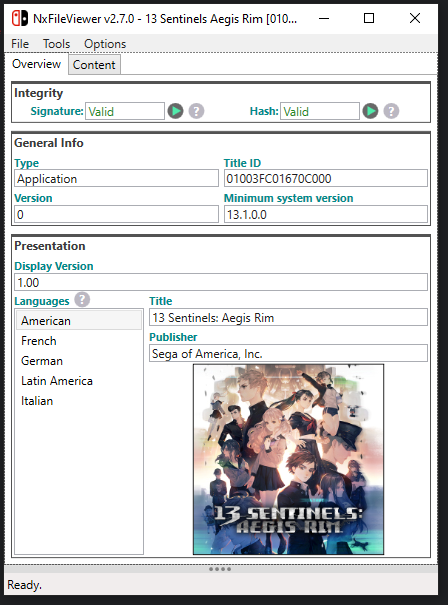Click the Languages help question mark

(x=82, y=299)
